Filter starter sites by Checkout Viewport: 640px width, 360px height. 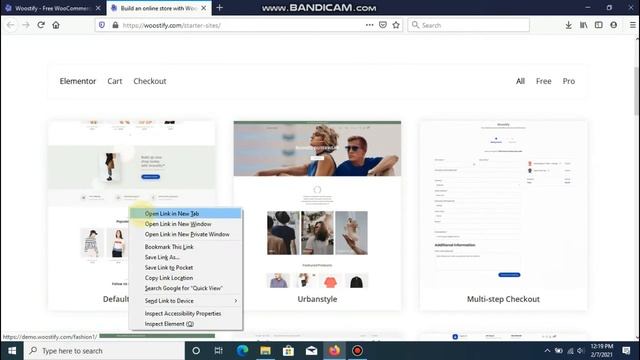pos(150,81)
